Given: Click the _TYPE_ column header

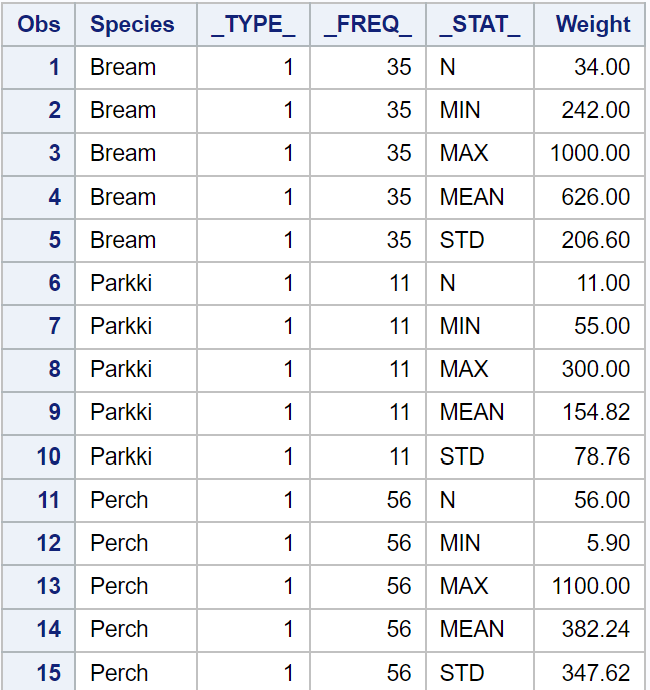Looking at the screenshot, I should 253,24.
